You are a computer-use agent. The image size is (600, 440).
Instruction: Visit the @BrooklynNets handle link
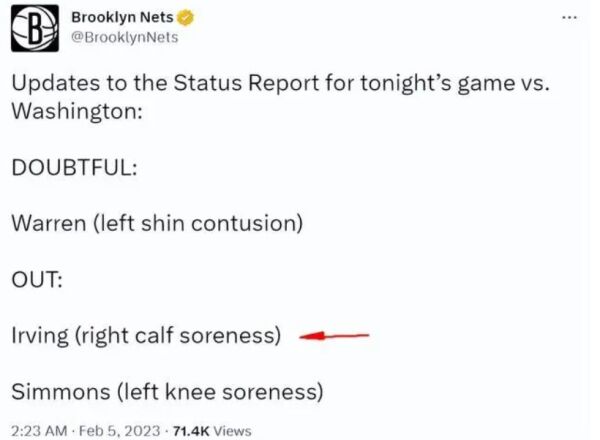pos(125,38)
